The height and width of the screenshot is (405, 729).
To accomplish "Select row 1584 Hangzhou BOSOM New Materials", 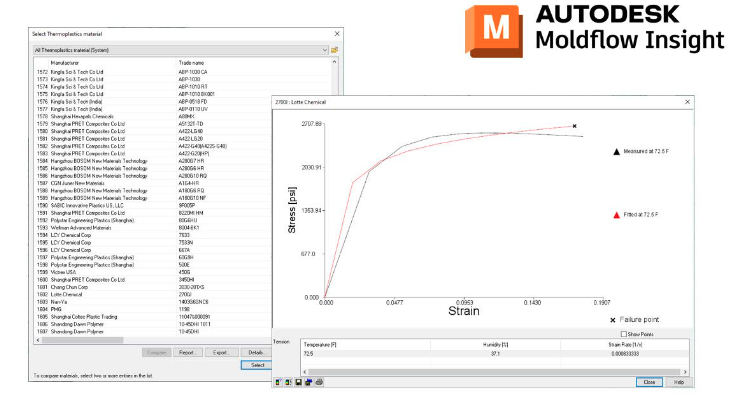I will click(153, 161).
